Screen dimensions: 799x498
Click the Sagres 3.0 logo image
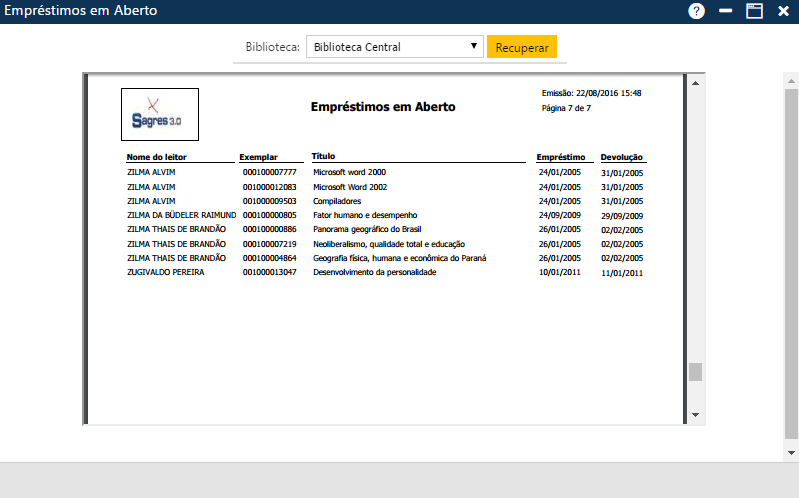159,114
